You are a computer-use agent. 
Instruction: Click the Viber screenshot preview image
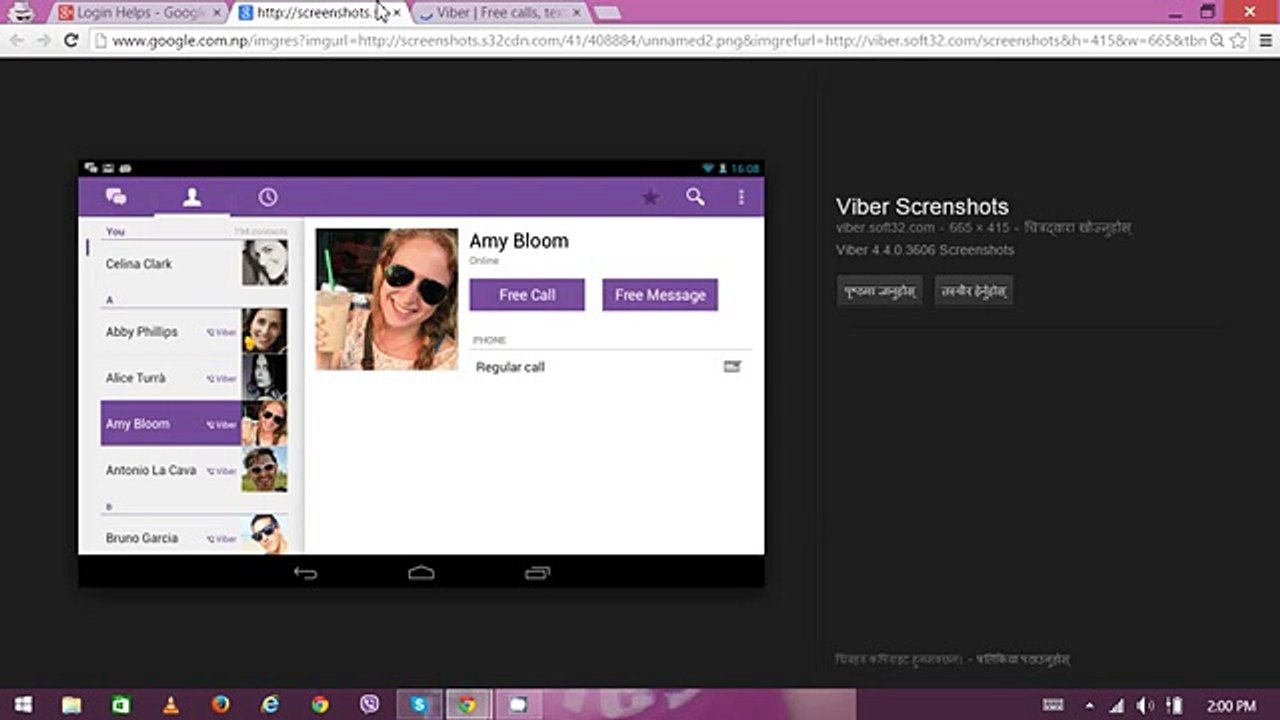pyautogui.click(x=421, y=372)
